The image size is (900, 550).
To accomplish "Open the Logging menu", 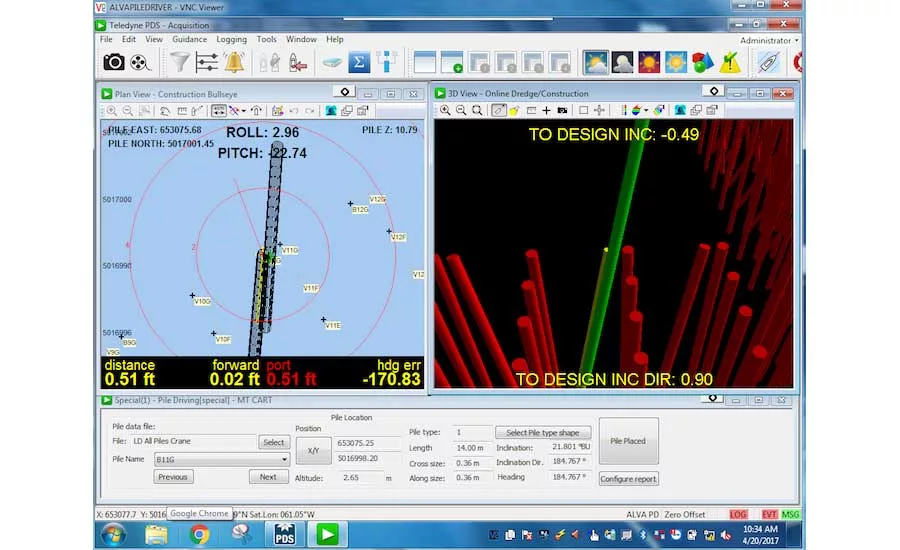I will (x=231, y=39).
